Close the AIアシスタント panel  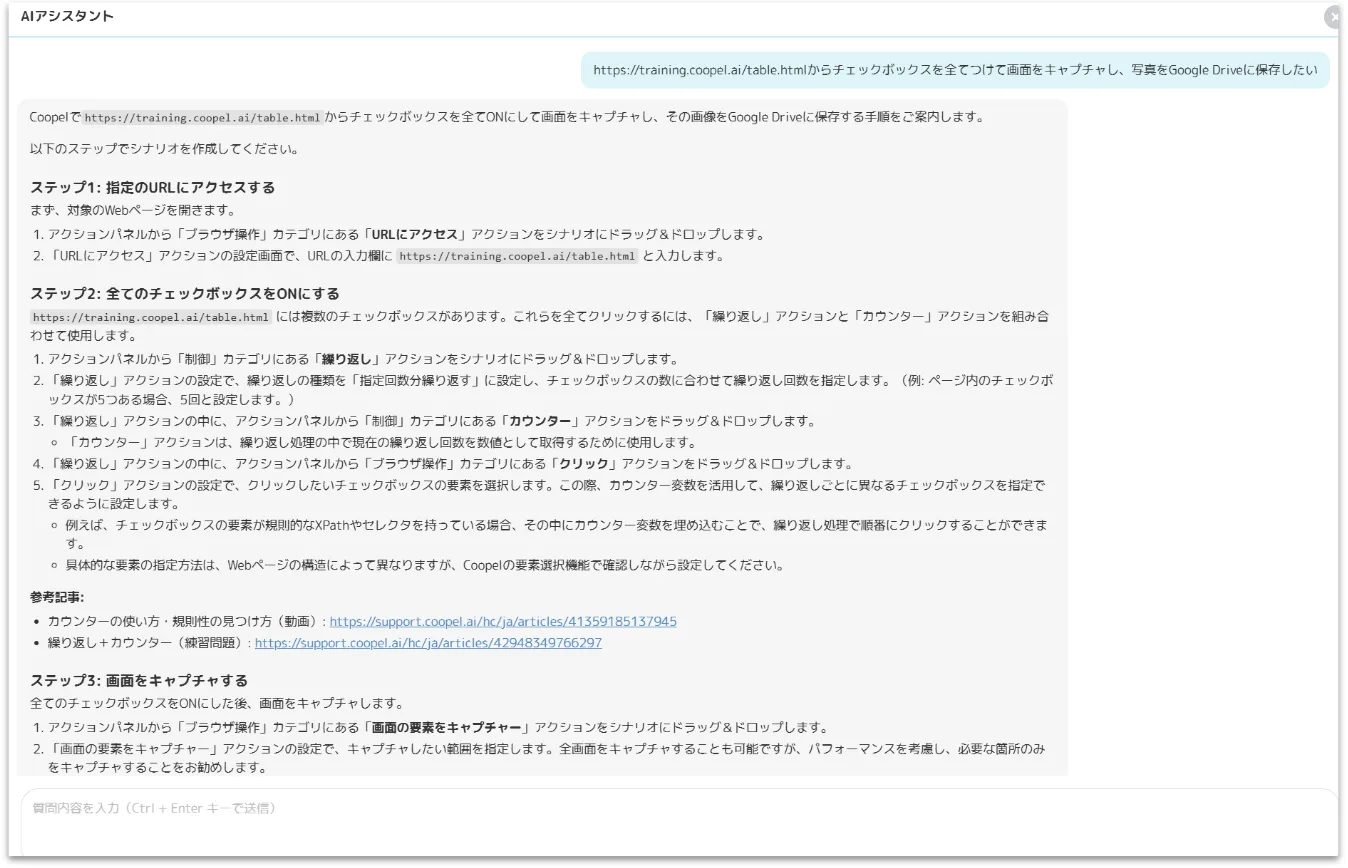(x=1334, y=17)
